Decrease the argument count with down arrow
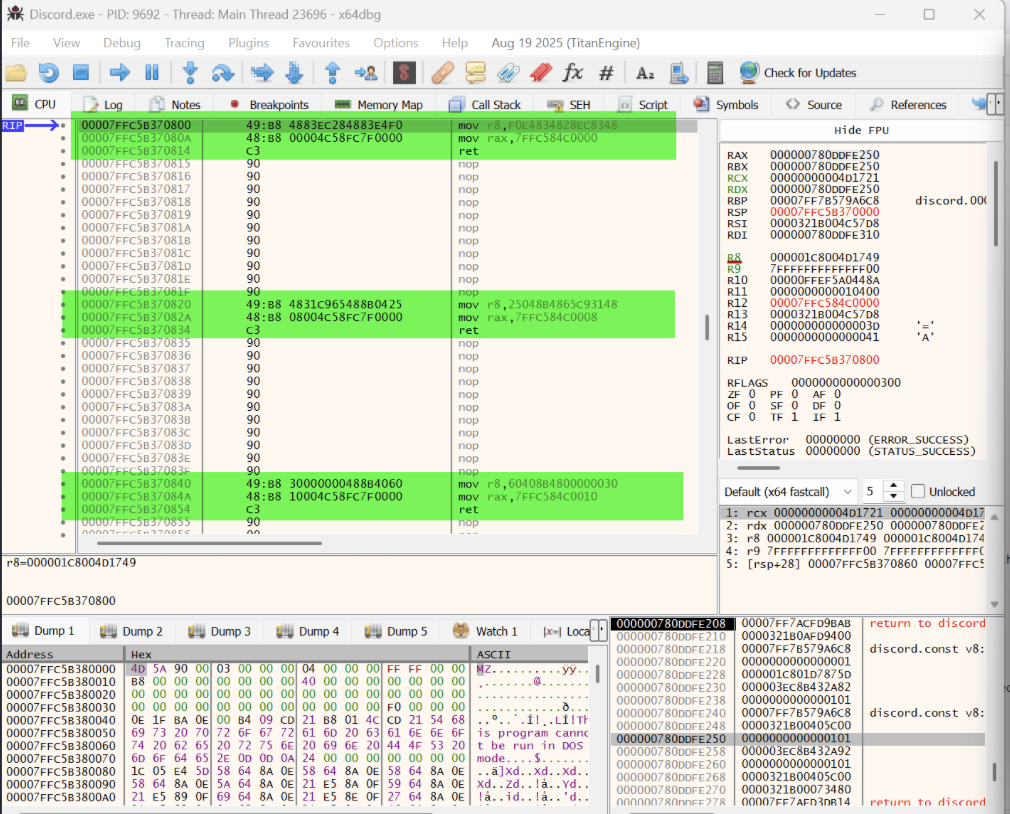Image resolution: width=1010 pixels, height=814 pixels. coord(893,497)
